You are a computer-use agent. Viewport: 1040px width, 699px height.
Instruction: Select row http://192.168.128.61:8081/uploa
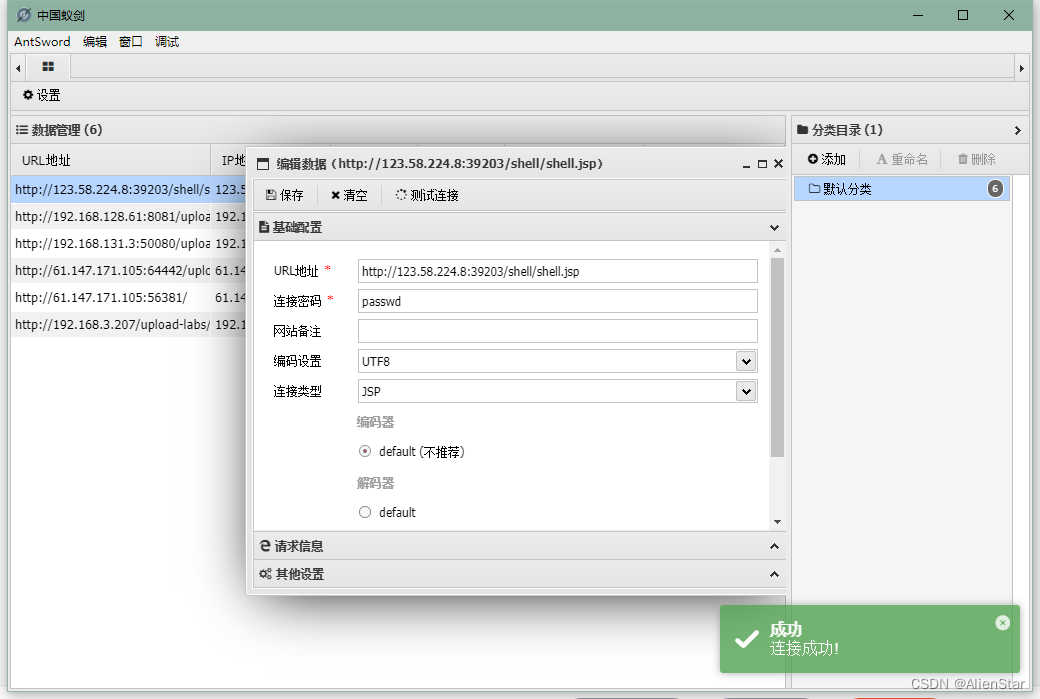[x=128, y=217]
